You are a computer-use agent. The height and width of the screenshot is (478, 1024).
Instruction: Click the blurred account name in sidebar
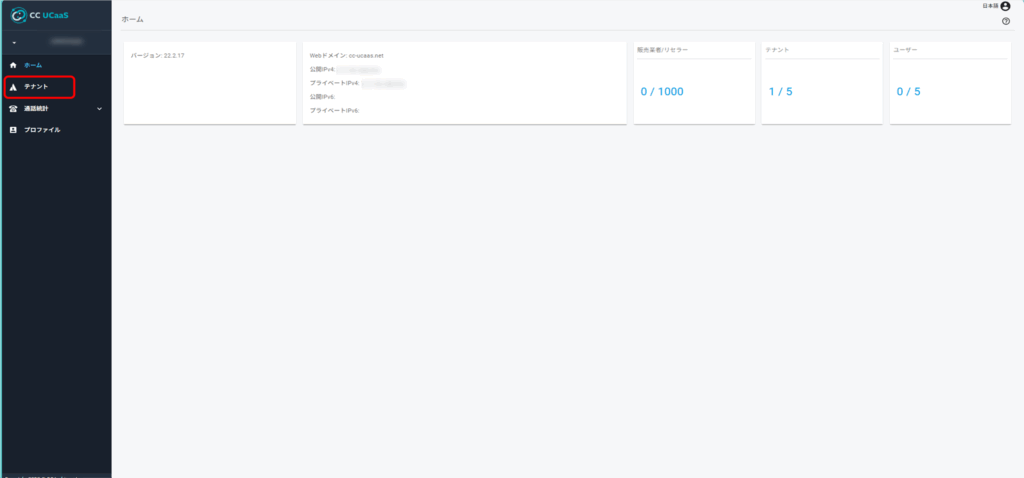point(66,43)
